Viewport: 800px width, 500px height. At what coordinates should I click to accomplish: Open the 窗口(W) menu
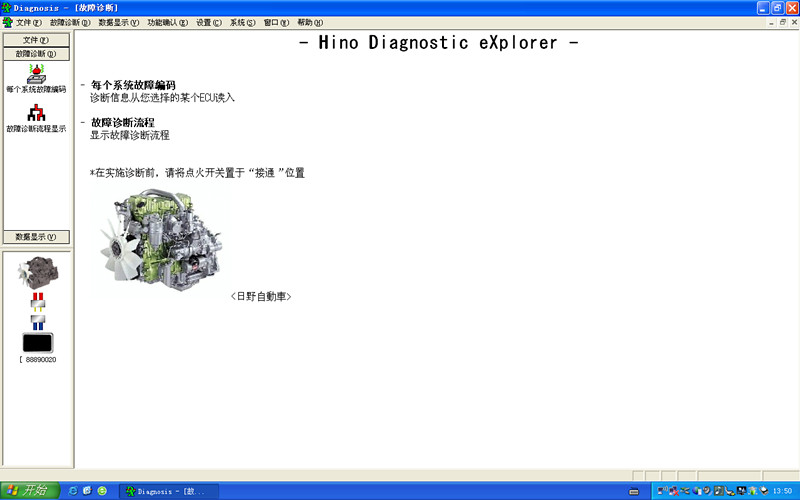click(276, 22)
